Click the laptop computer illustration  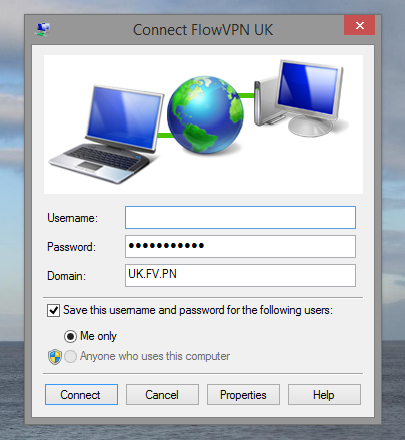click(x=107, y=134)
